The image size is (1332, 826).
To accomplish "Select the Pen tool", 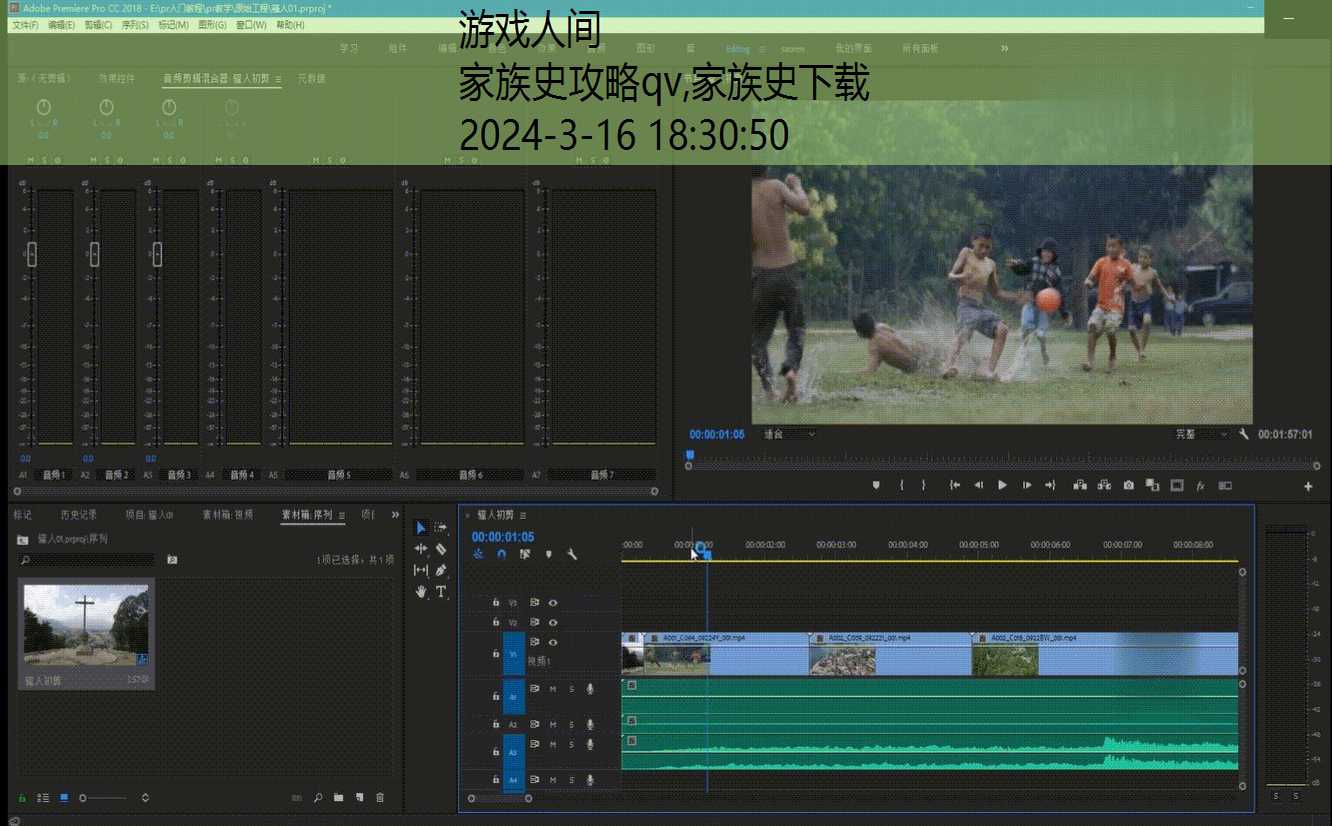I will point(441,570).
